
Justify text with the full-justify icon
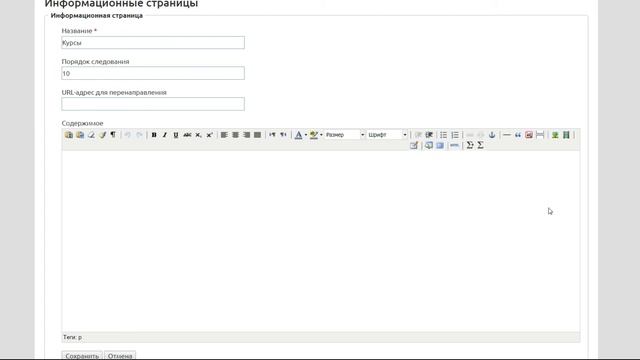pos(257,135)
